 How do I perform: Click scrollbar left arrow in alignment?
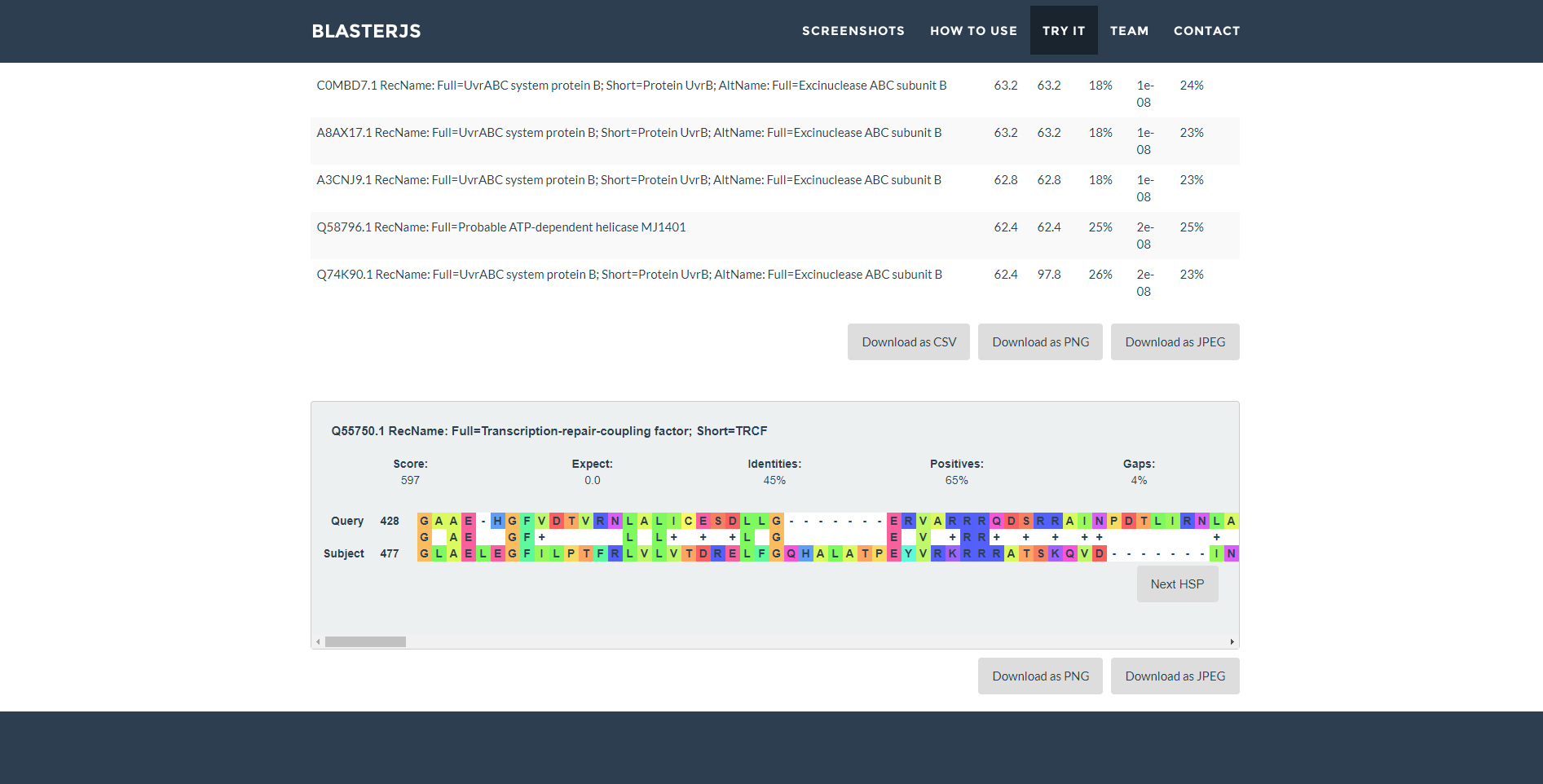coord(318,642)
